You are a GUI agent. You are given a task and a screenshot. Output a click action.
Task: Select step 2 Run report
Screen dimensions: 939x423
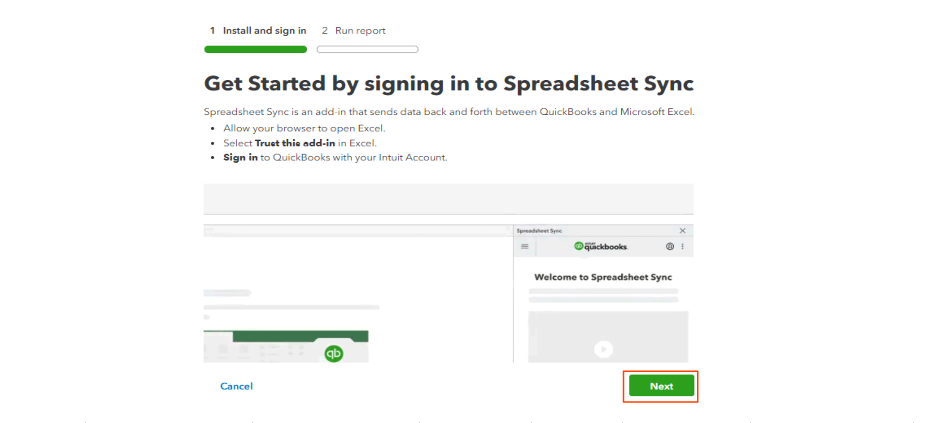pos(353,31)
